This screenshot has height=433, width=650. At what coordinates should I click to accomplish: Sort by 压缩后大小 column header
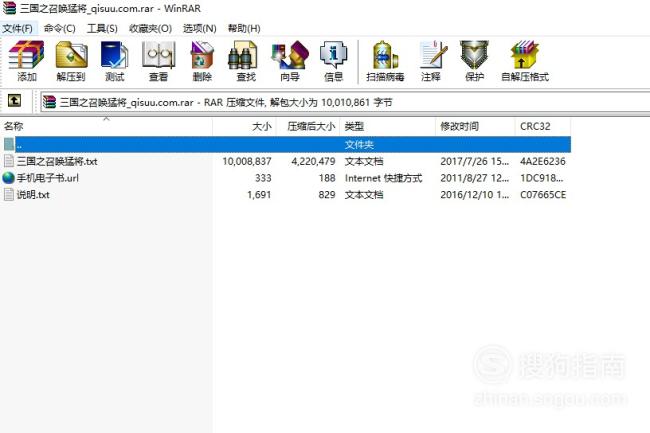pos(308,126)
